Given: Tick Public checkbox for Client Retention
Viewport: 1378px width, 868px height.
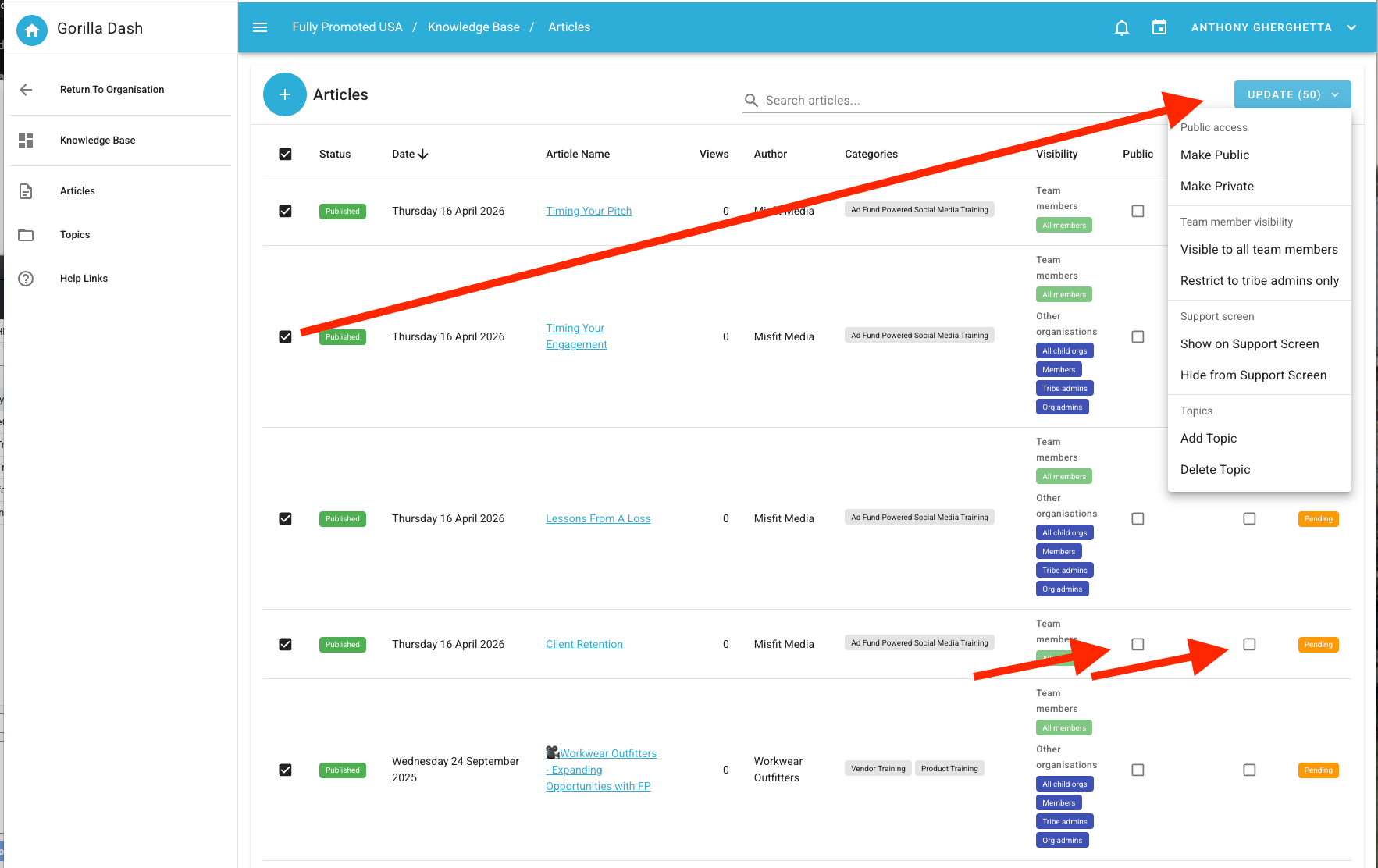Looking at the screenshot, I should coord(1138,645).
